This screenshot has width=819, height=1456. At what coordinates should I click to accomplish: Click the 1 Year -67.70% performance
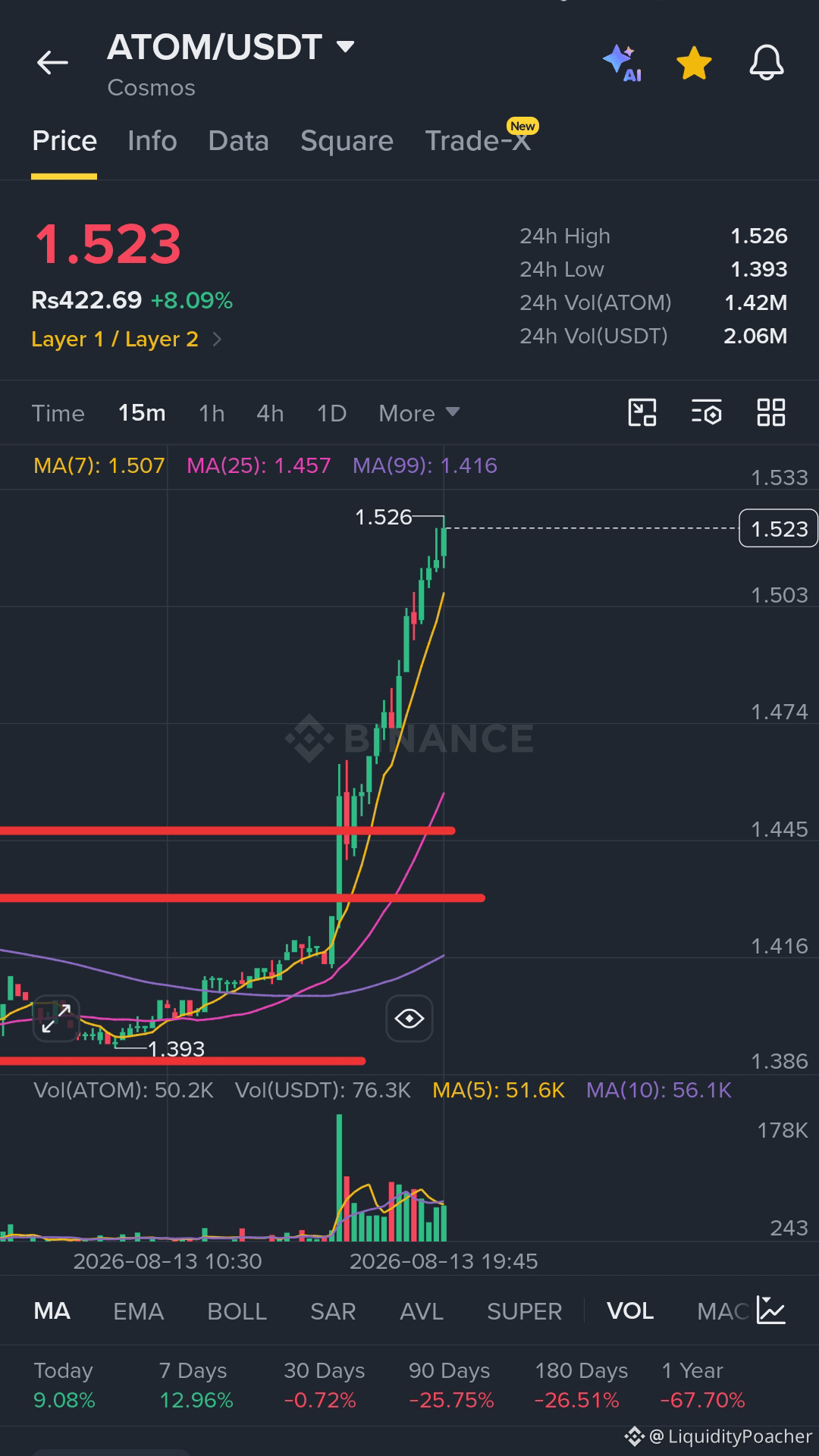(703, 1385)
